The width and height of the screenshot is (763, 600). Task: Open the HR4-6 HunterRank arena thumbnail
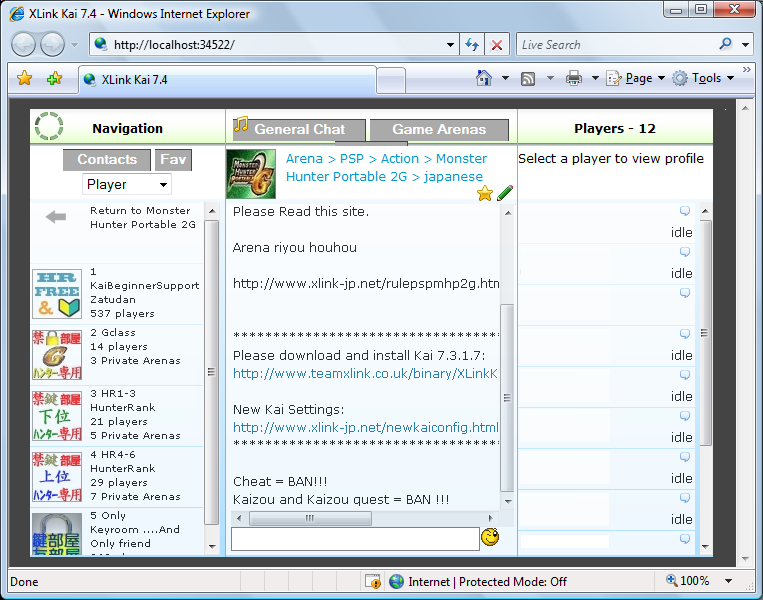coord(57,477)
